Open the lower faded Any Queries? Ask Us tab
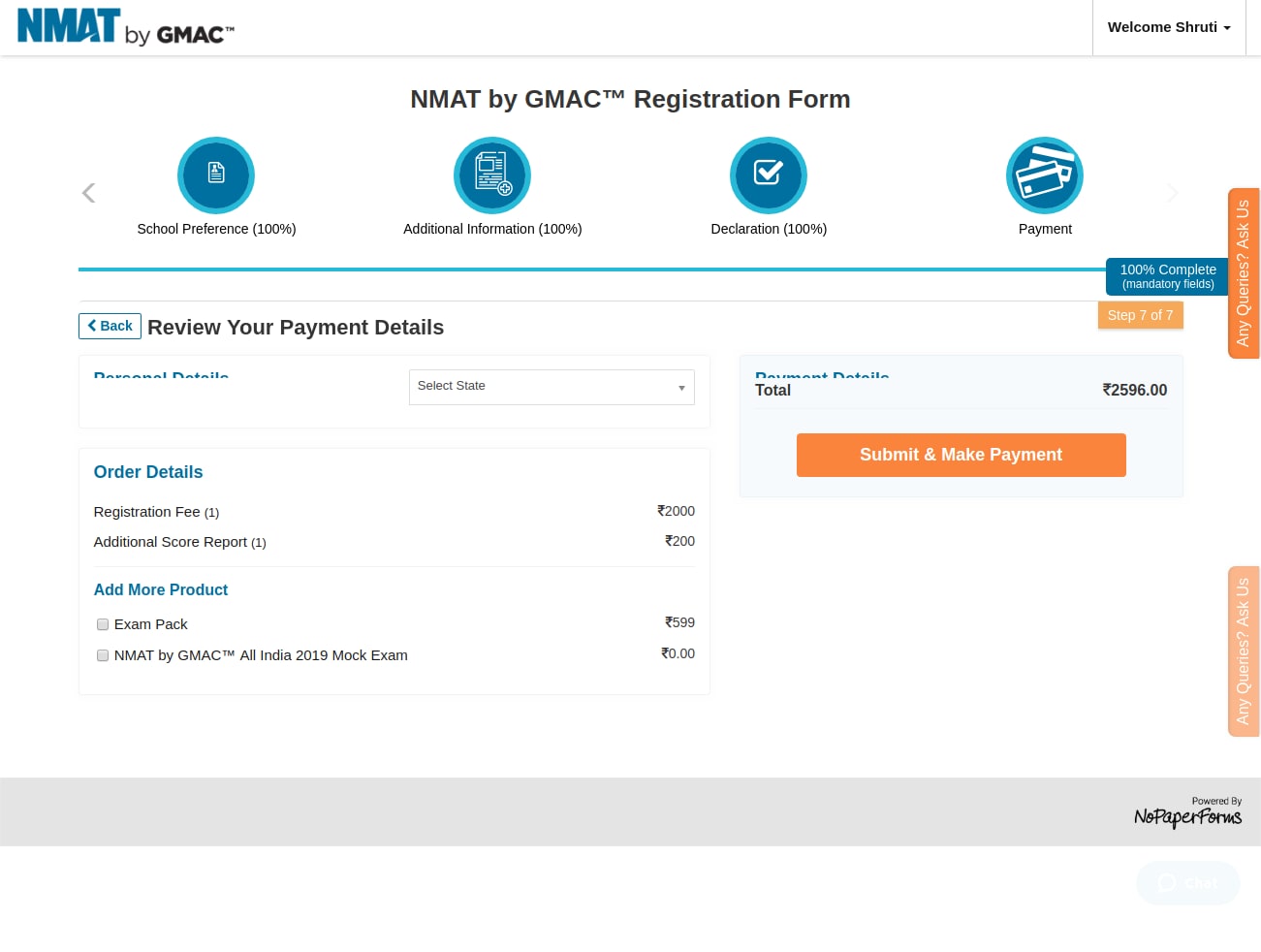 1244,651
